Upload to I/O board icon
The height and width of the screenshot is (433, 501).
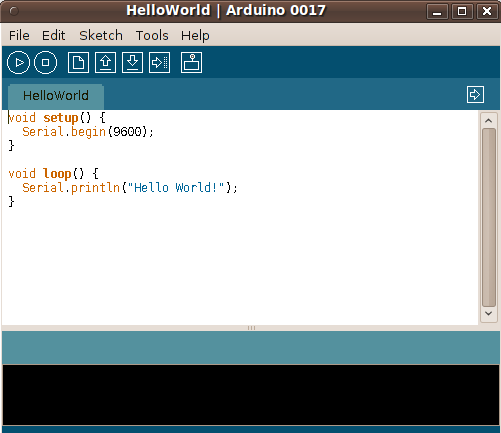159,62
